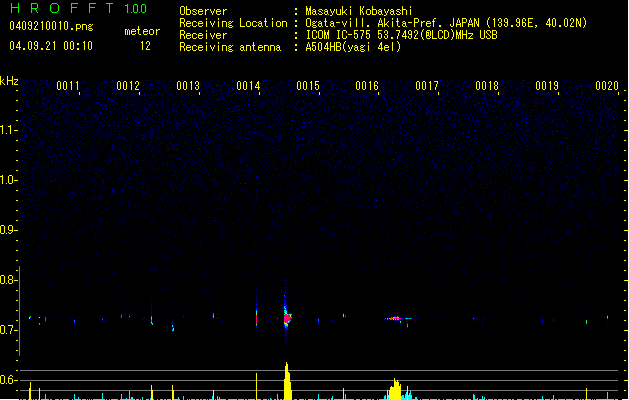The height and width of the screenshot is (400, 629).
Task: Click the Receiving antenna label
Action: click(x=230, y=47)
